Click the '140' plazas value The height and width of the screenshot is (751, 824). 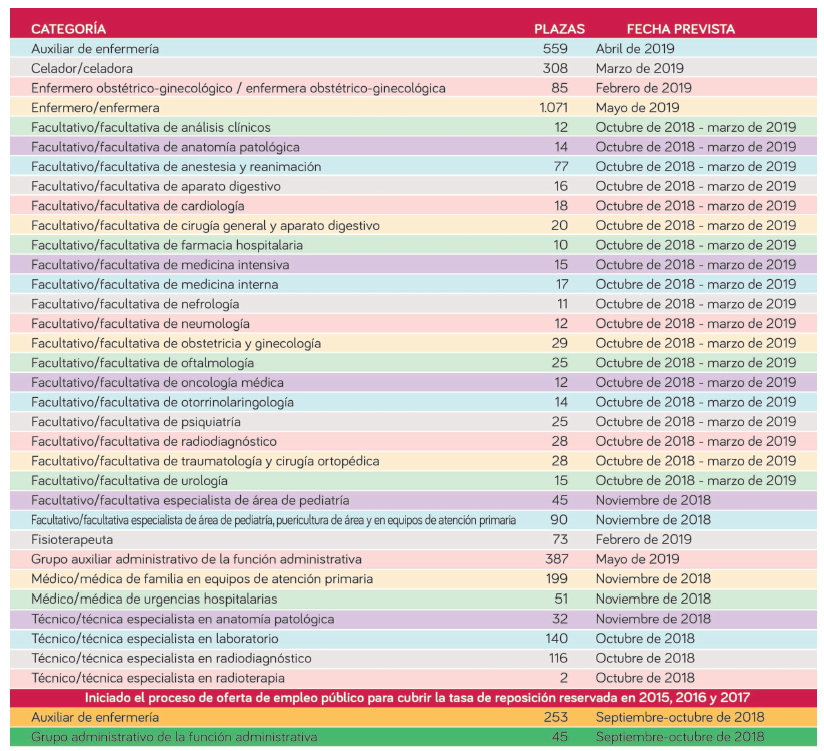click(557, 639)
